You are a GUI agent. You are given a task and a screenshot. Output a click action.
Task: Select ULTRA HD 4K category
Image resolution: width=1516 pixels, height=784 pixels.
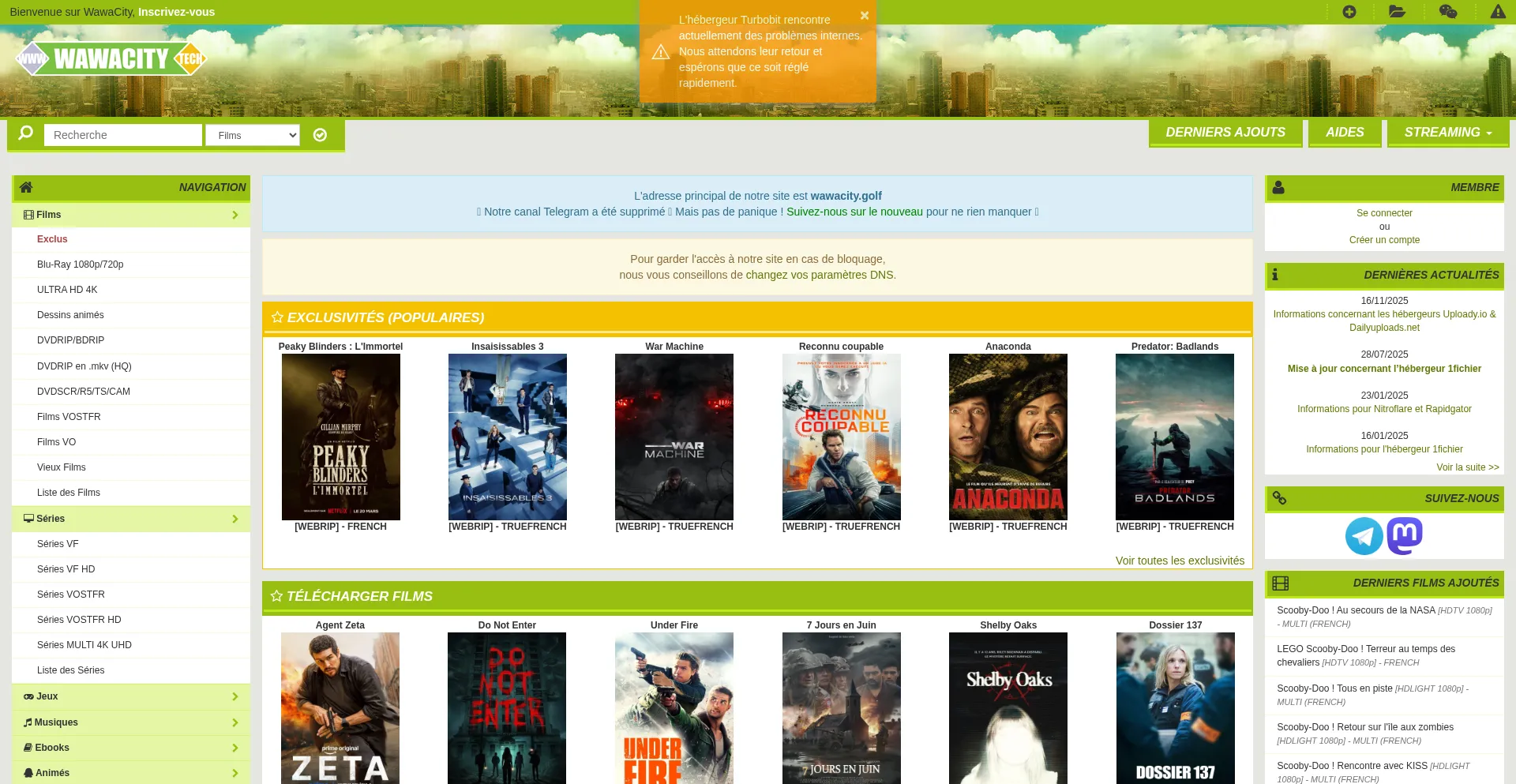tap(67, 290)
